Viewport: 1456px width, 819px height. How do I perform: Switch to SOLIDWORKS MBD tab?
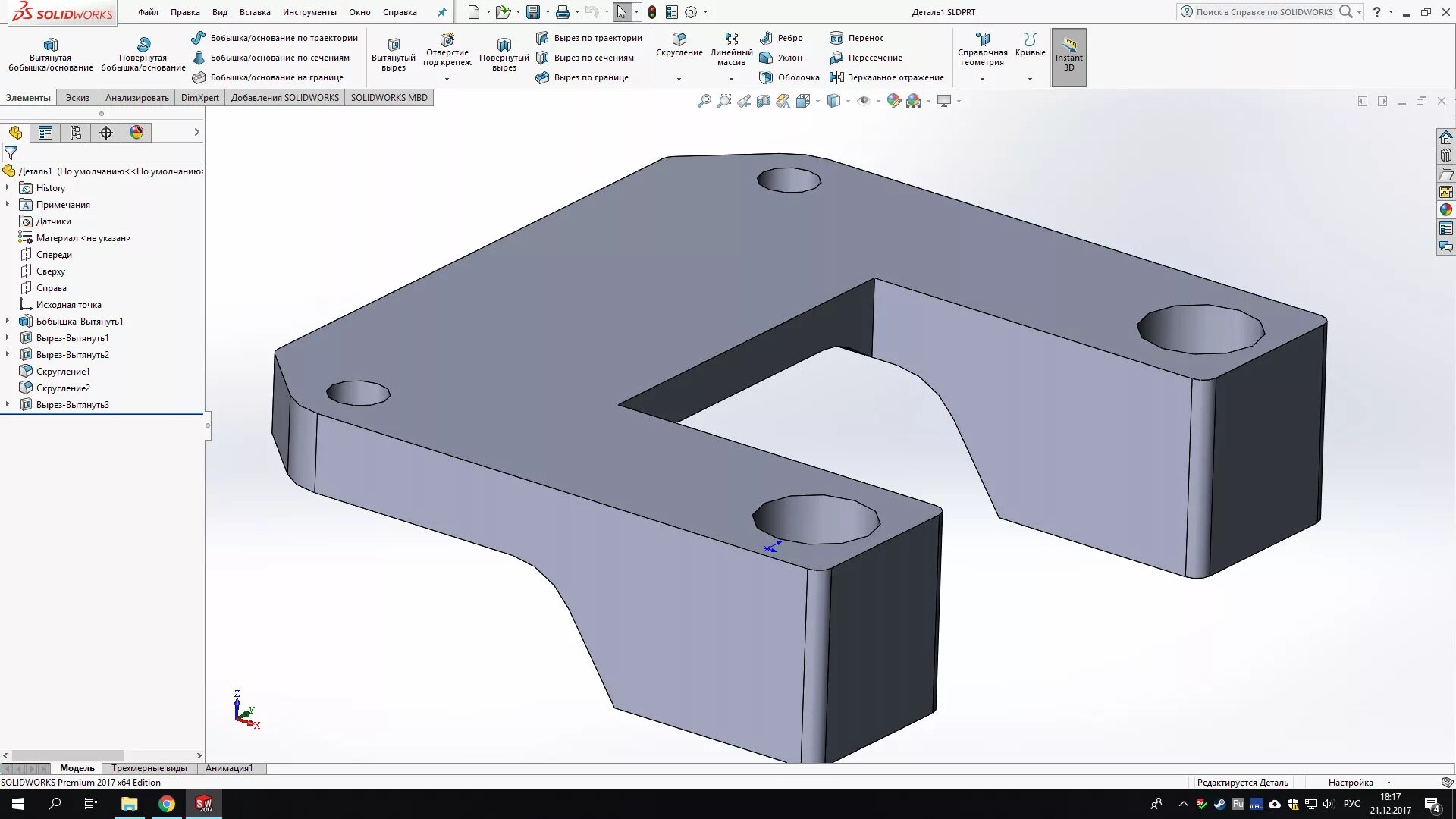(x=389, y=98)
